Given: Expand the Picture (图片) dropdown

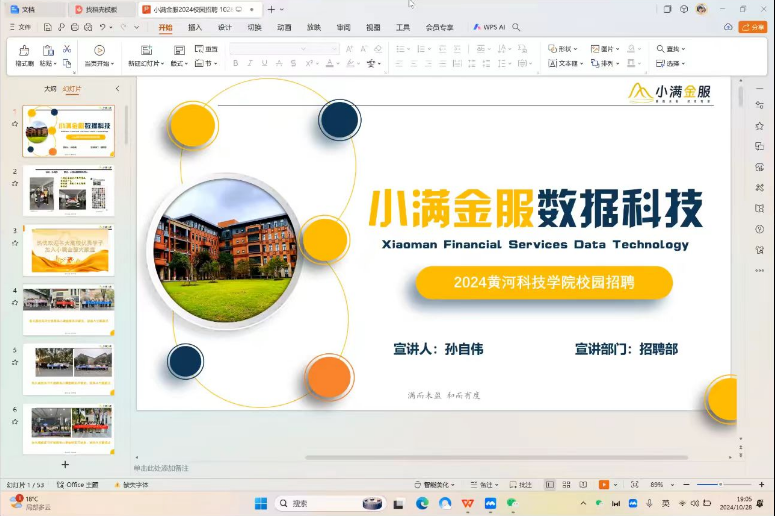Looking at the screenshot, I should pos(617,49).
